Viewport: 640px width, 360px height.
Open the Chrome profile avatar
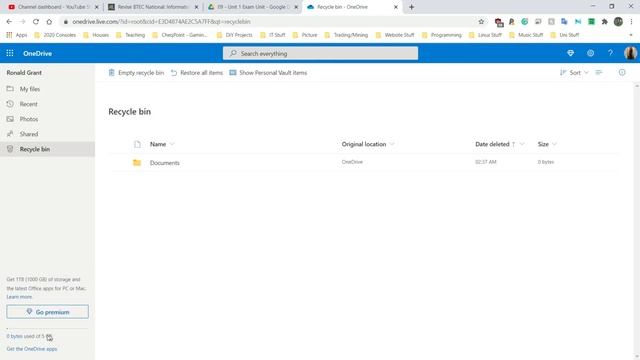618,22
